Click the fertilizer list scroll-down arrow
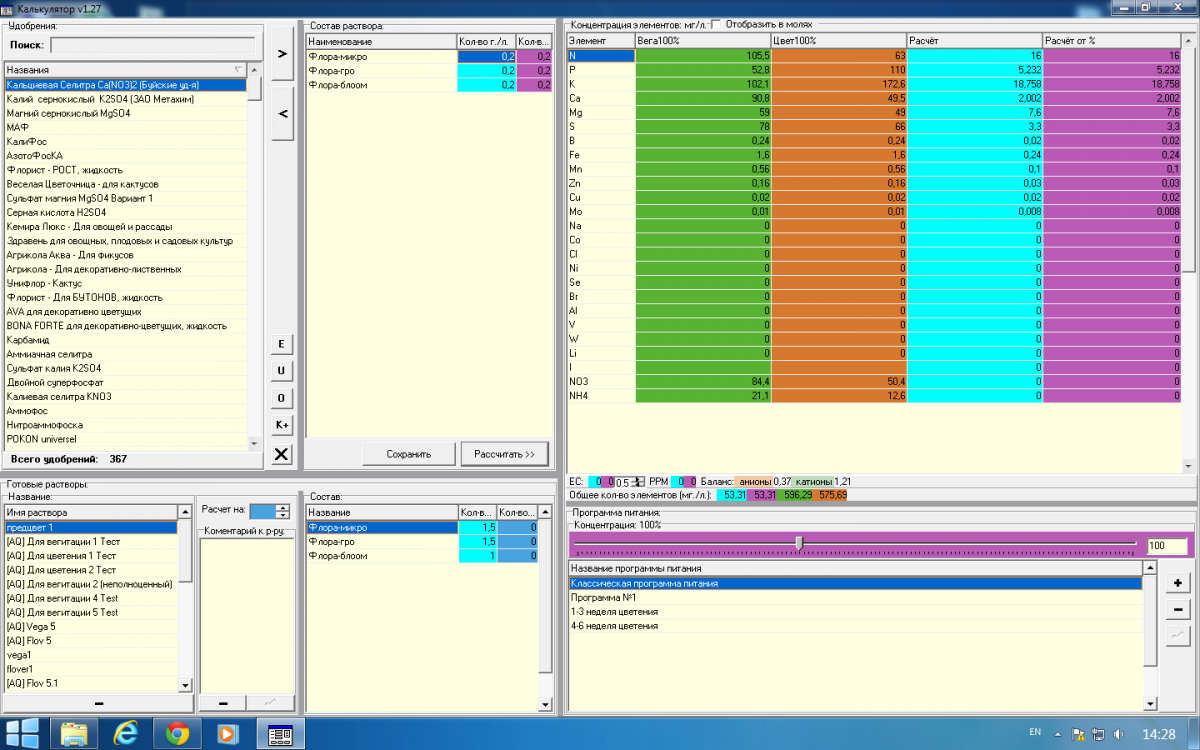The width and height of the screenshot is (1200, 750). pos(254,443)
